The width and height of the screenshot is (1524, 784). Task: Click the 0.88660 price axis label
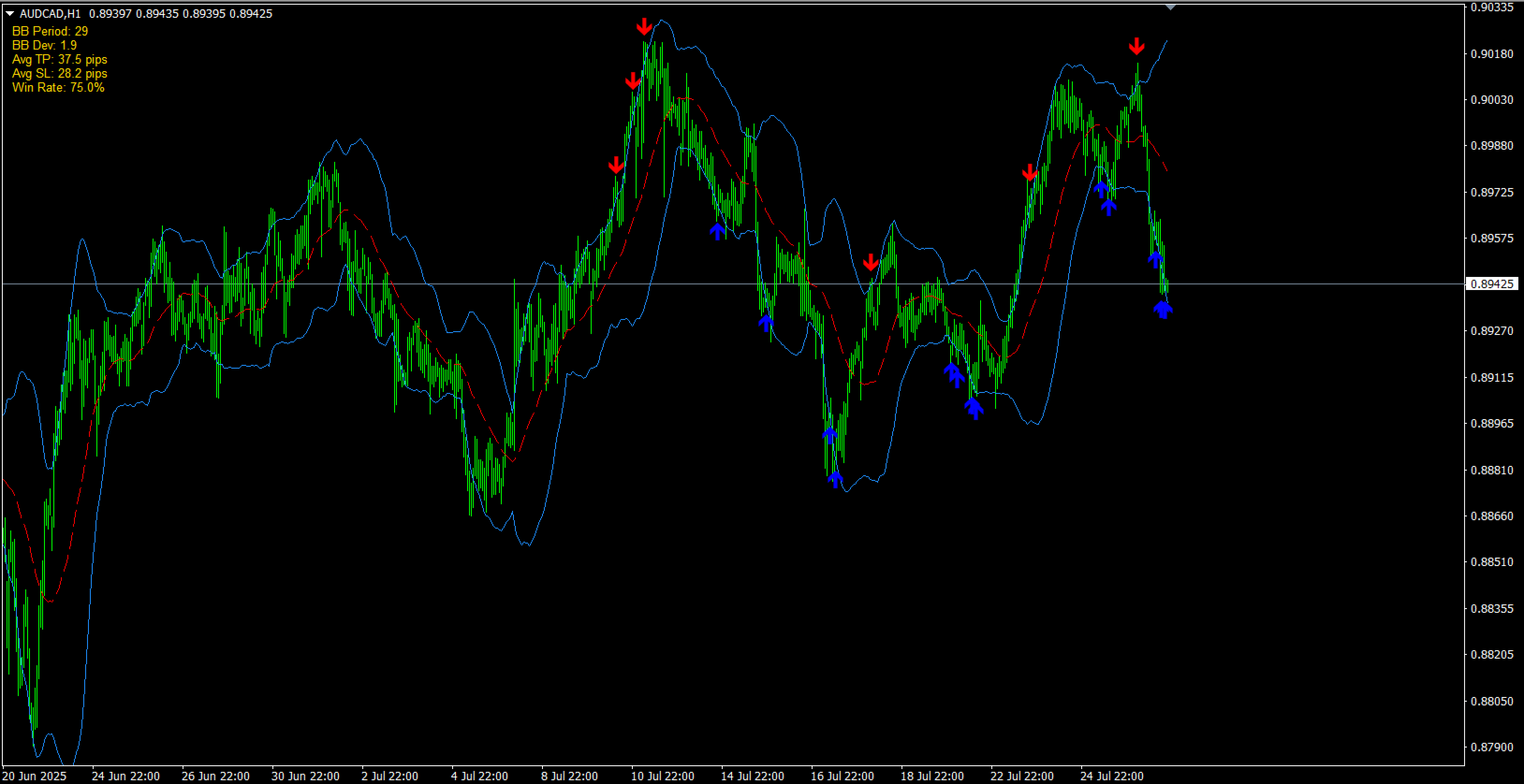pyautogui.click(x=1492, y=515)
